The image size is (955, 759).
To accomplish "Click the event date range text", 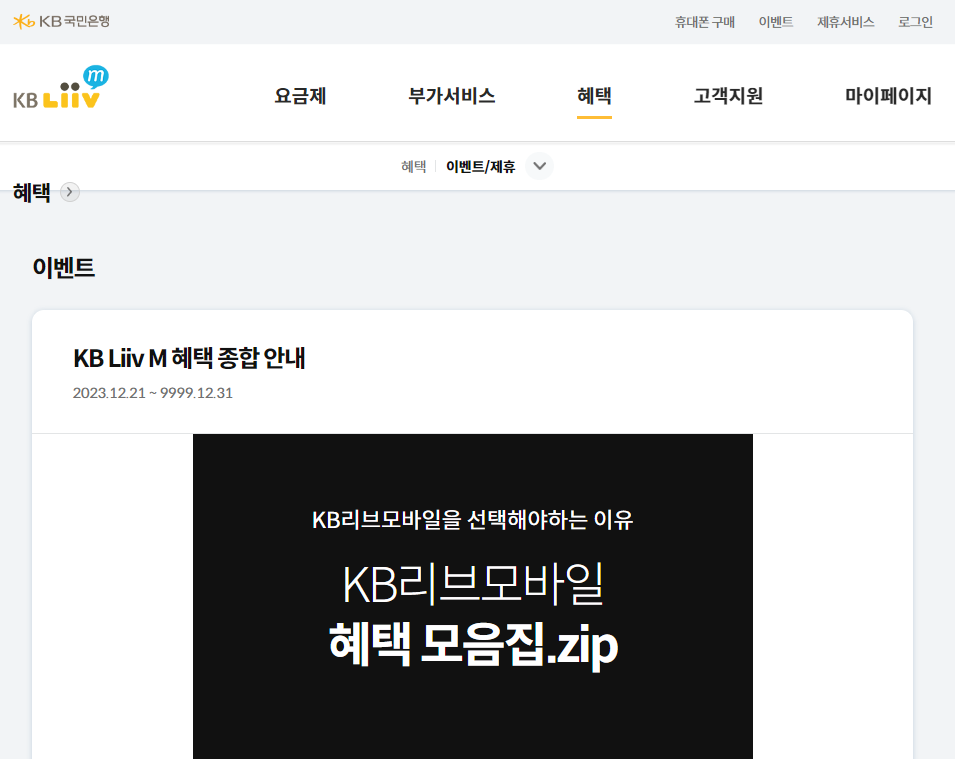I will click(152, 393).
